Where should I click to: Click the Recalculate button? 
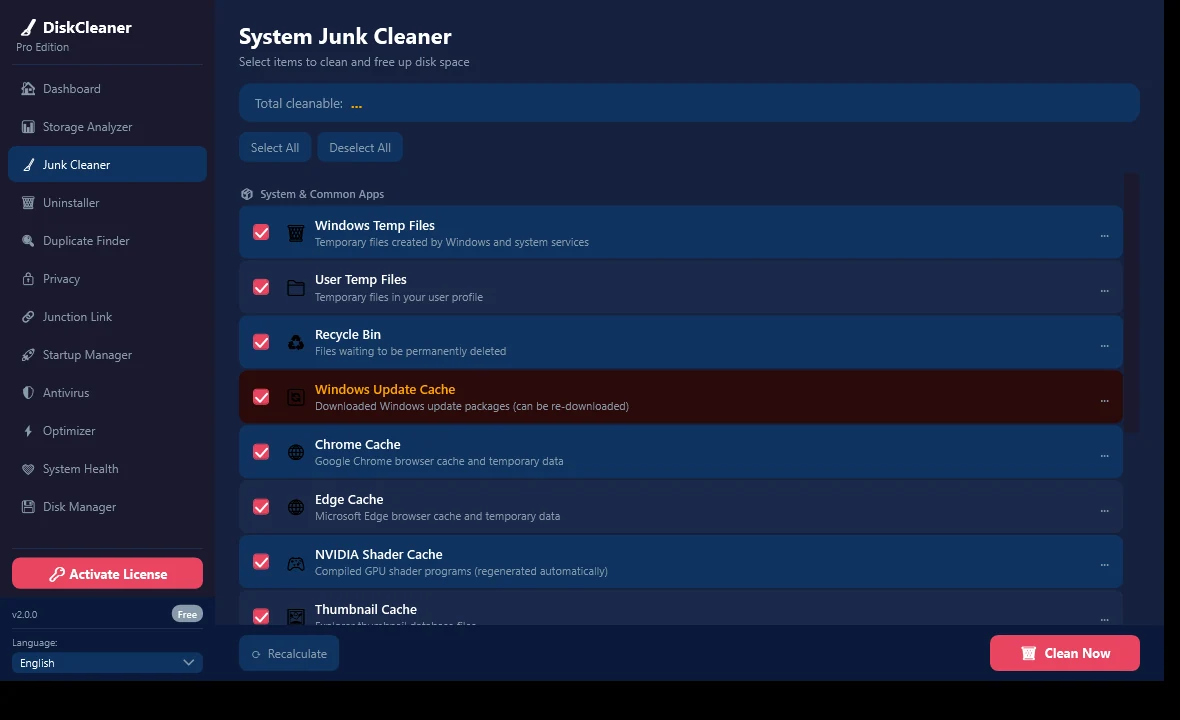pos(289,654)
